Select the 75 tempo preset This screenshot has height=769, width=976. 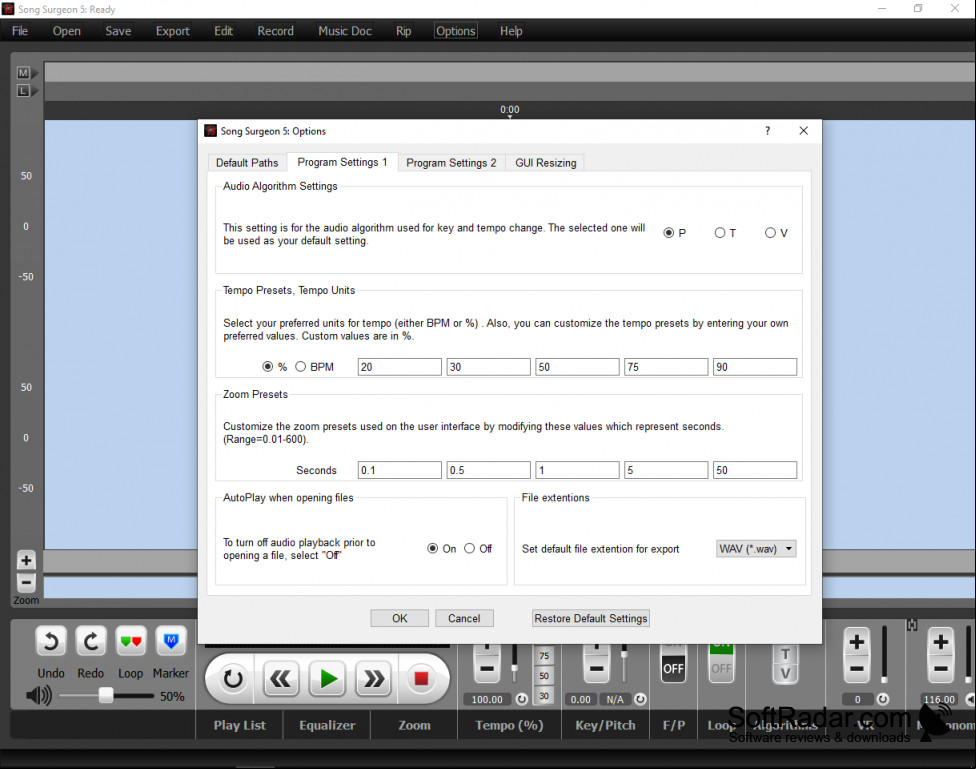coord(544,656)
